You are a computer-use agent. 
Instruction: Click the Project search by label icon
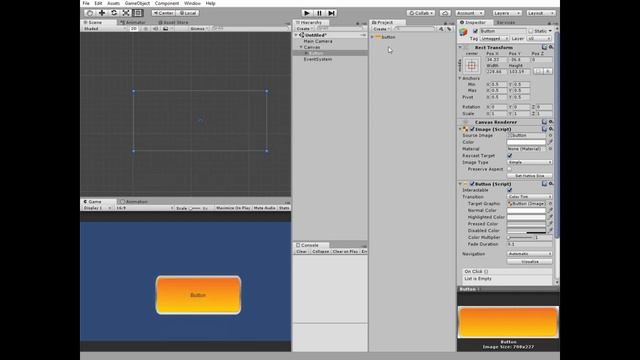click(449, 29)
